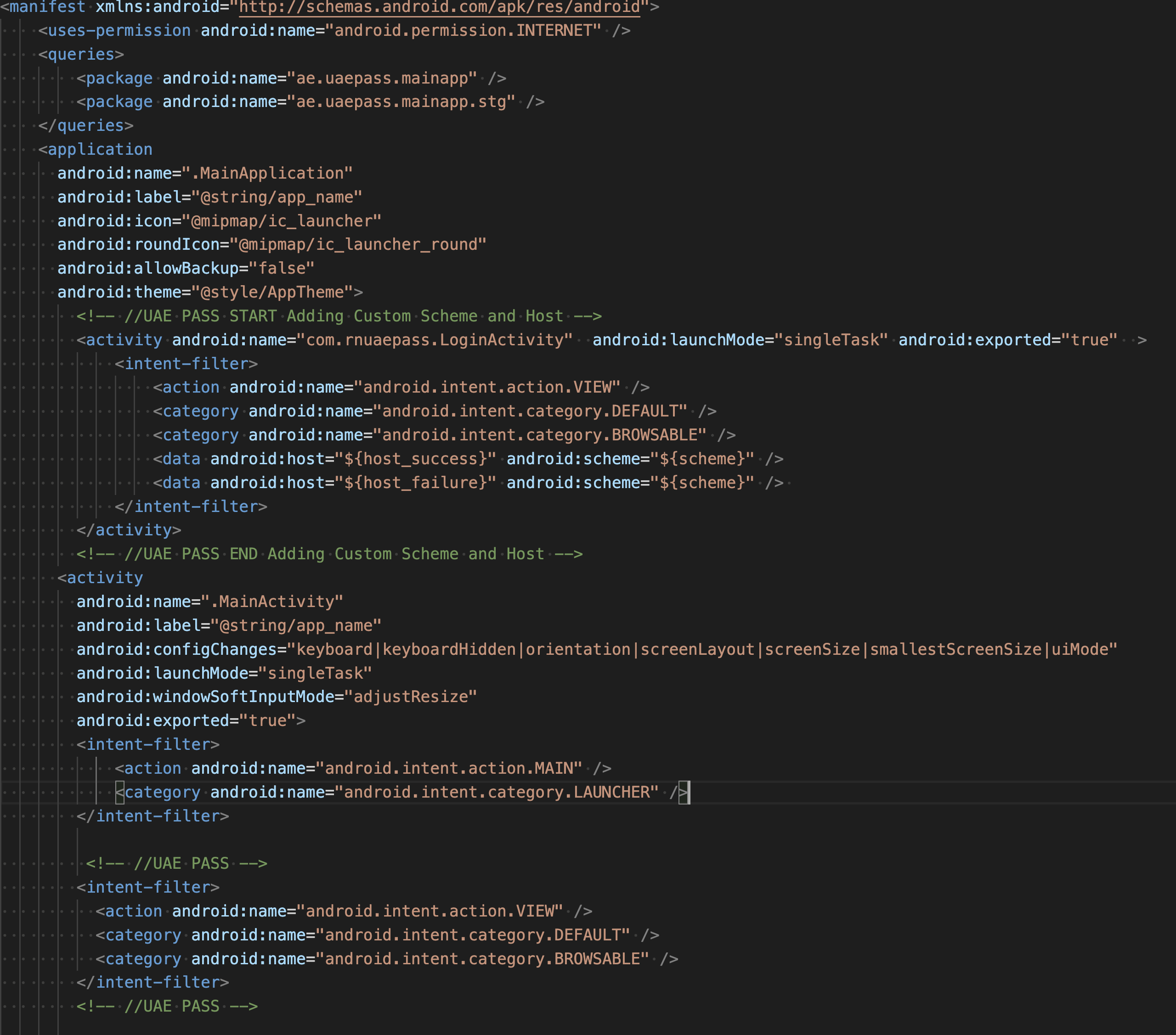This screenshot has width=1176, height=1035.
Task: Click the allowBackup false value
Action: [x=281, y=269]
